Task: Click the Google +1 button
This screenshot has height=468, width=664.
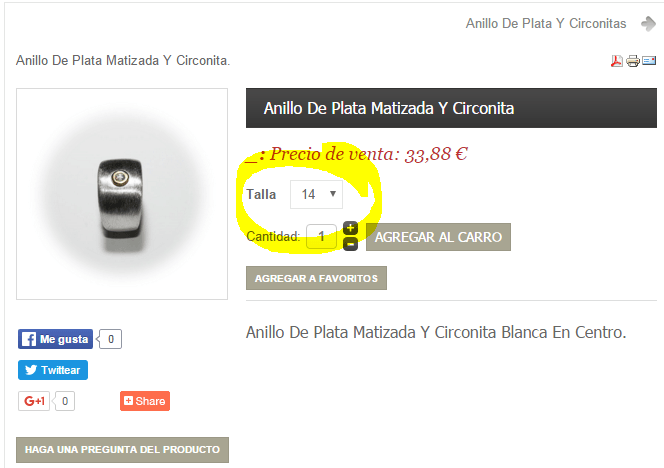Action: click(34, 401)
